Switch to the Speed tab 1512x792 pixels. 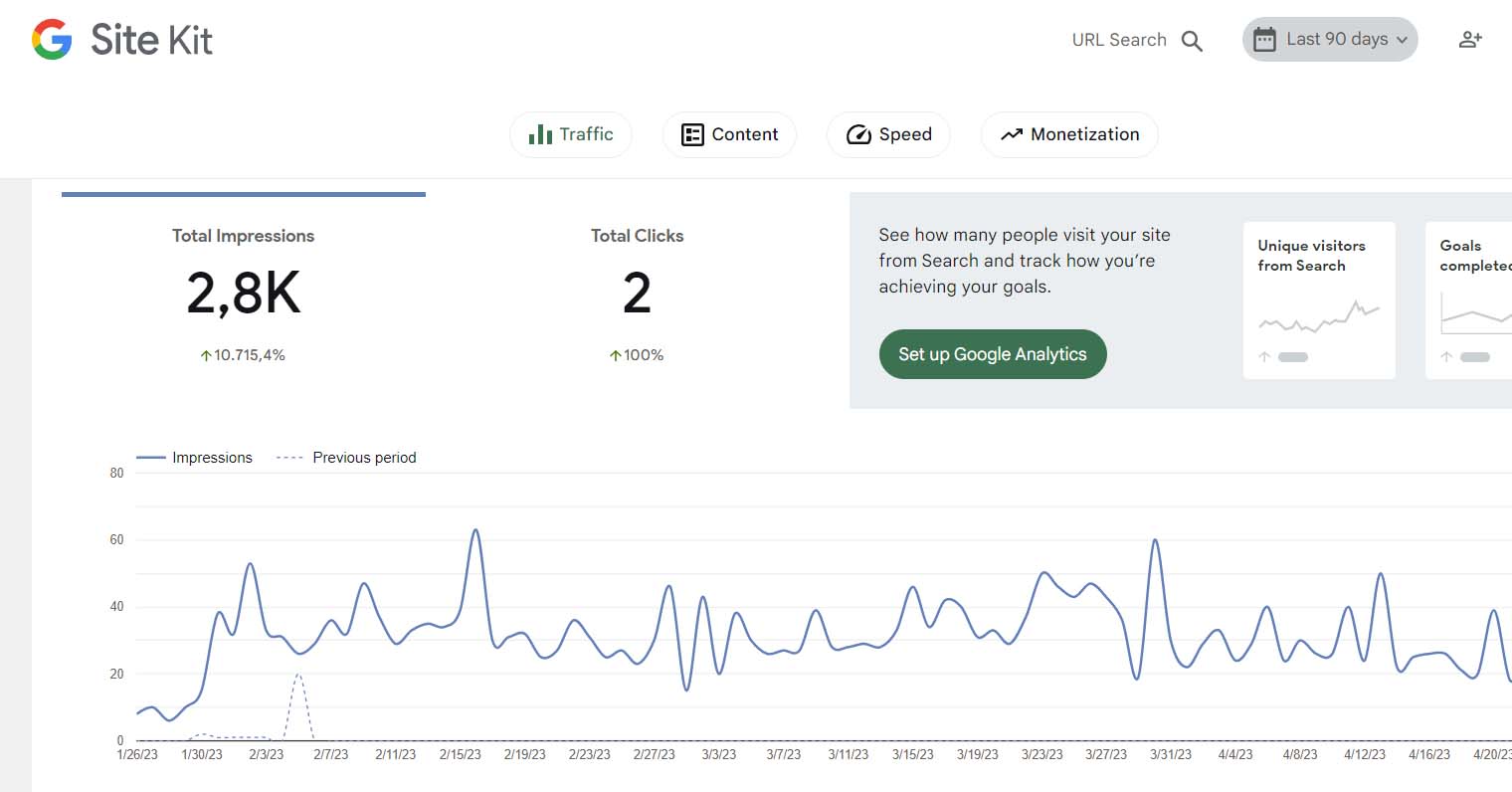(x=888, y=134)
